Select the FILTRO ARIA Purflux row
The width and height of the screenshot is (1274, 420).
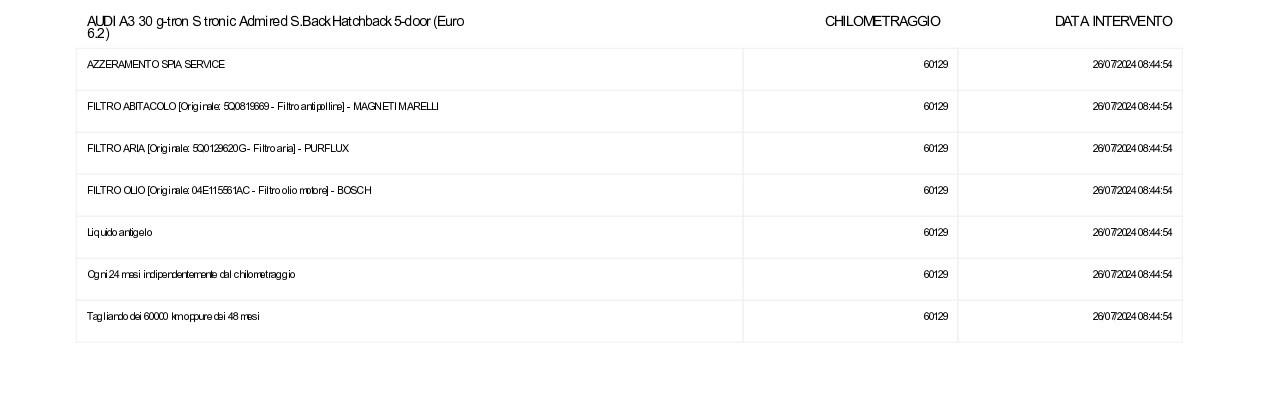coord(629,153)
